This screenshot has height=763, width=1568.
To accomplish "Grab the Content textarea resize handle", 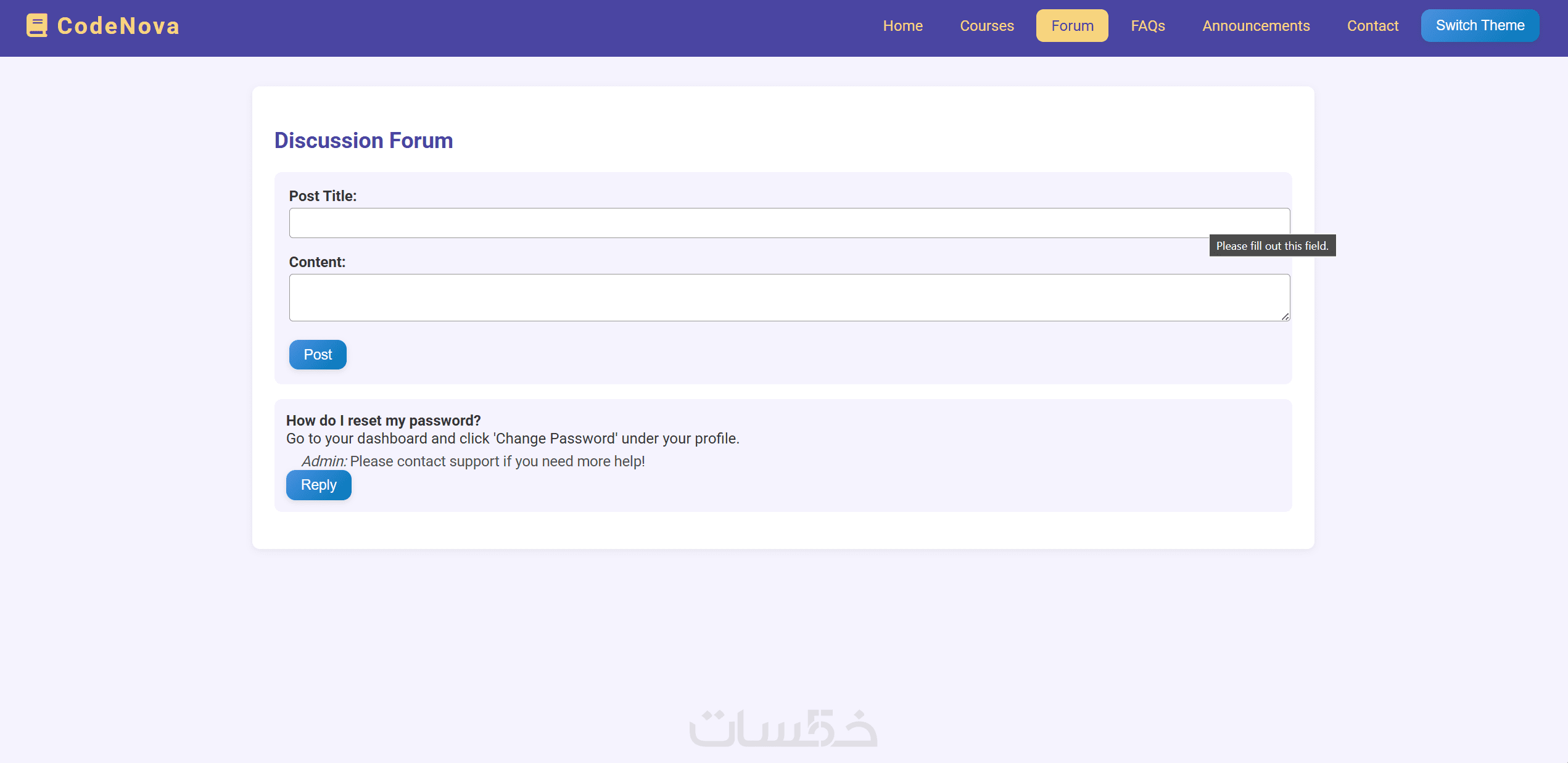I will 1285,316.
